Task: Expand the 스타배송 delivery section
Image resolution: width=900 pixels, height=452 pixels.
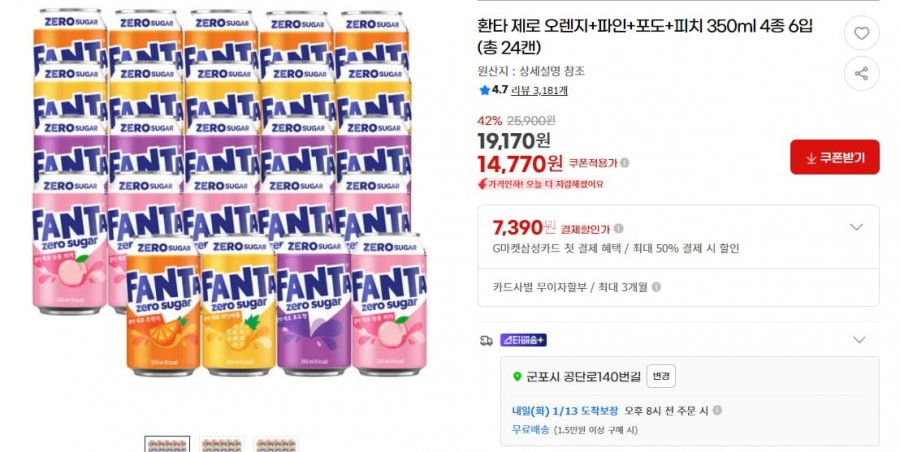Action: 858,340
